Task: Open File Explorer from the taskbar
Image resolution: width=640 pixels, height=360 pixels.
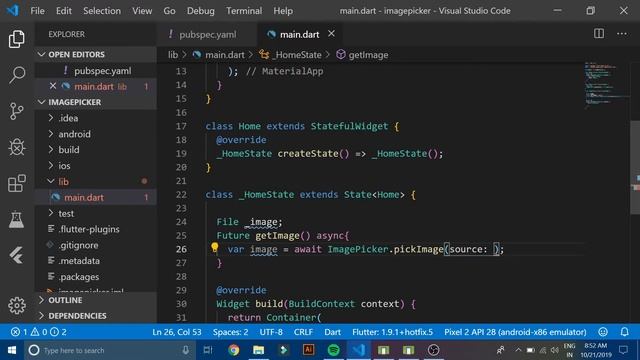Action: click(x=258, y=350)
